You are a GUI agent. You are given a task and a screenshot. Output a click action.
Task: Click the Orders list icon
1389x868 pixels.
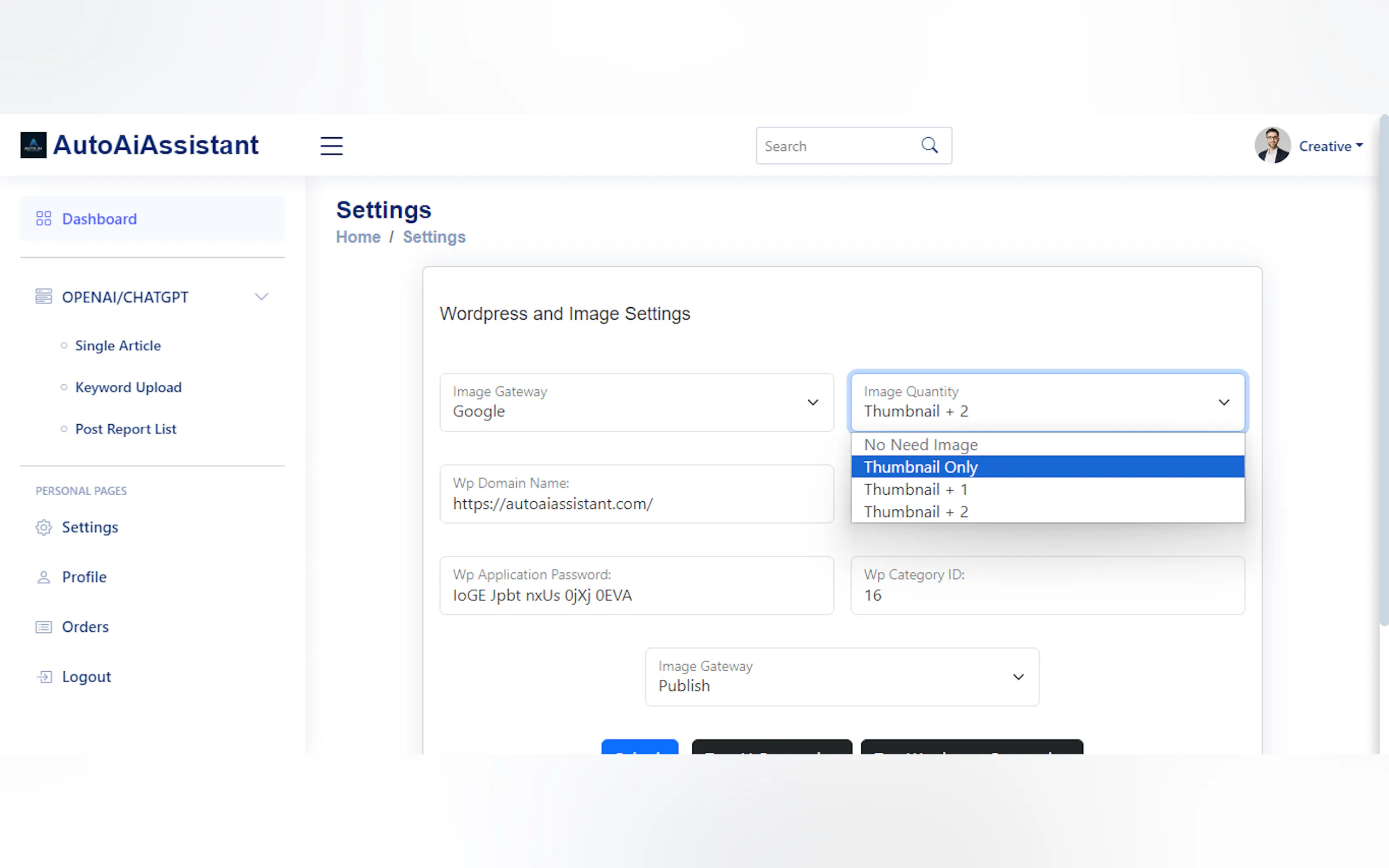[x=44, y=627]
